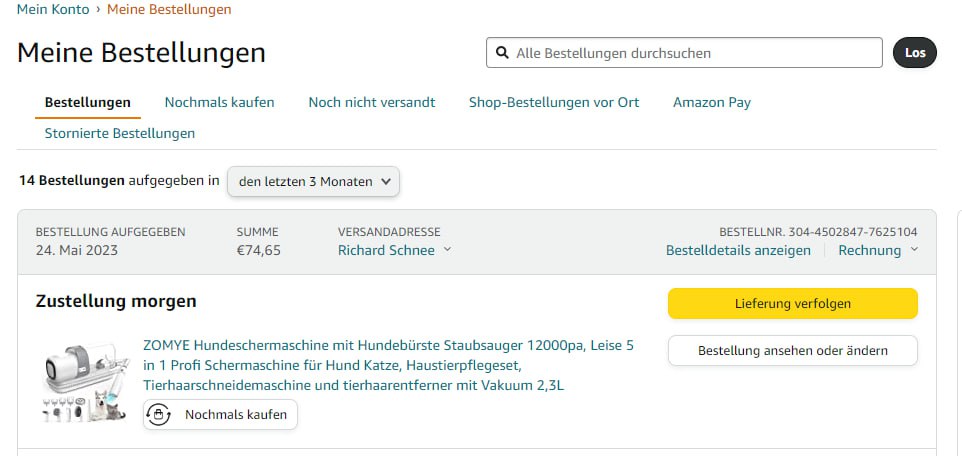Select the Noch nicht versandt tab

[371, 102]
